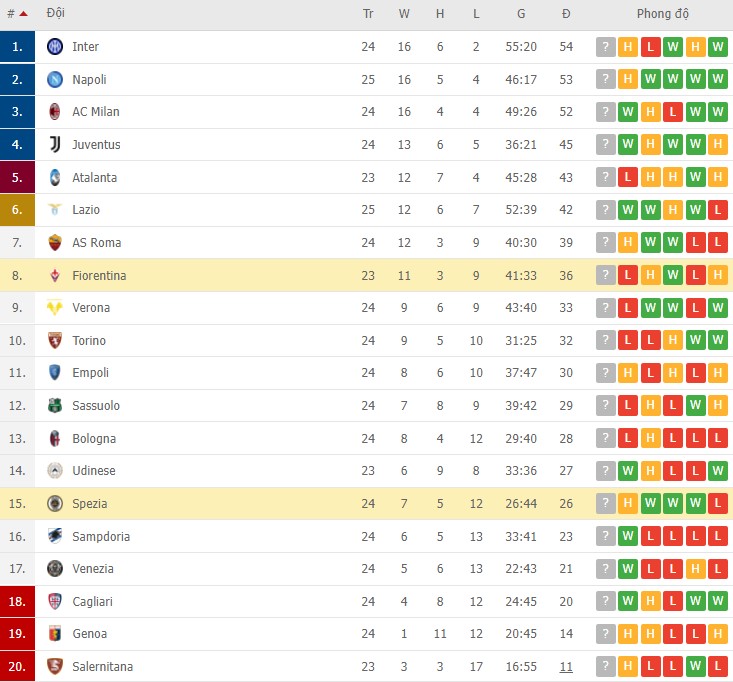The width and height of the screenshot is (733, 682).
Task: Click the Genoa club crest
Action: coord(55,634)
